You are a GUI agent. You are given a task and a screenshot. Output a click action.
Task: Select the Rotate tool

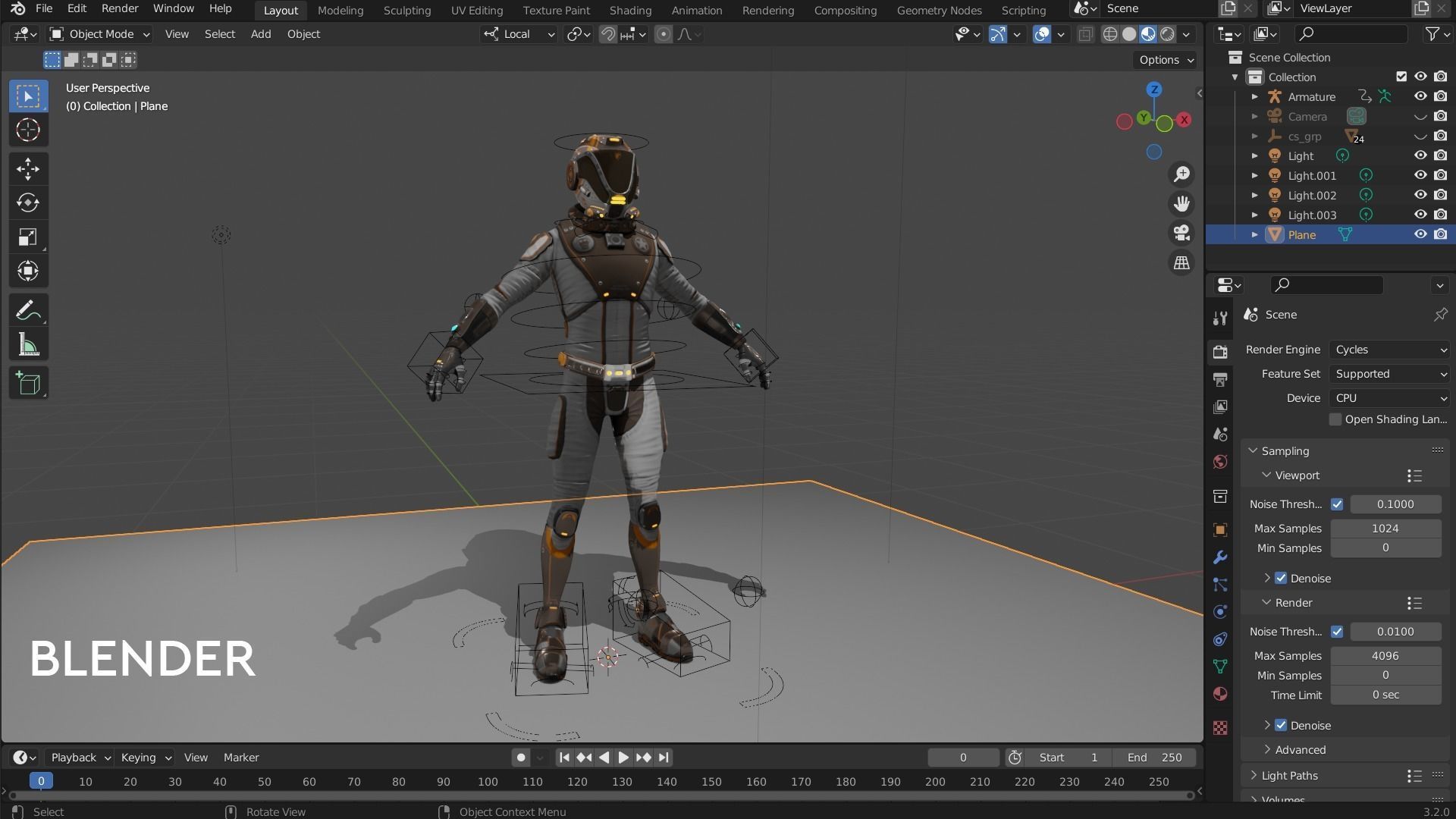[x=28, y=203]
